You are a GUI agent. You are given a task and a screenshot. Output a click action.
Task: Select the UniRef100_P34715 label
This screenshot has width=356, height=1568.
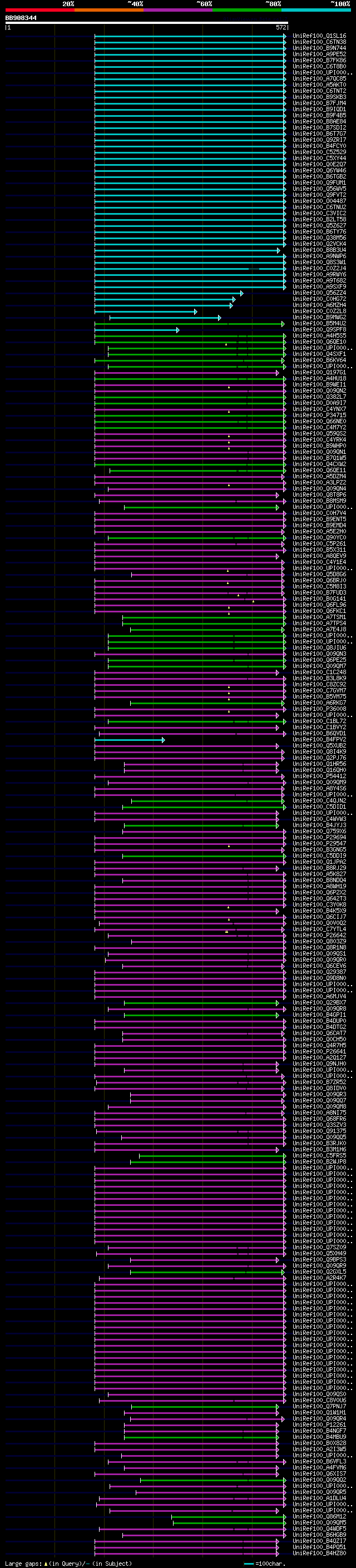click(319, 415)
